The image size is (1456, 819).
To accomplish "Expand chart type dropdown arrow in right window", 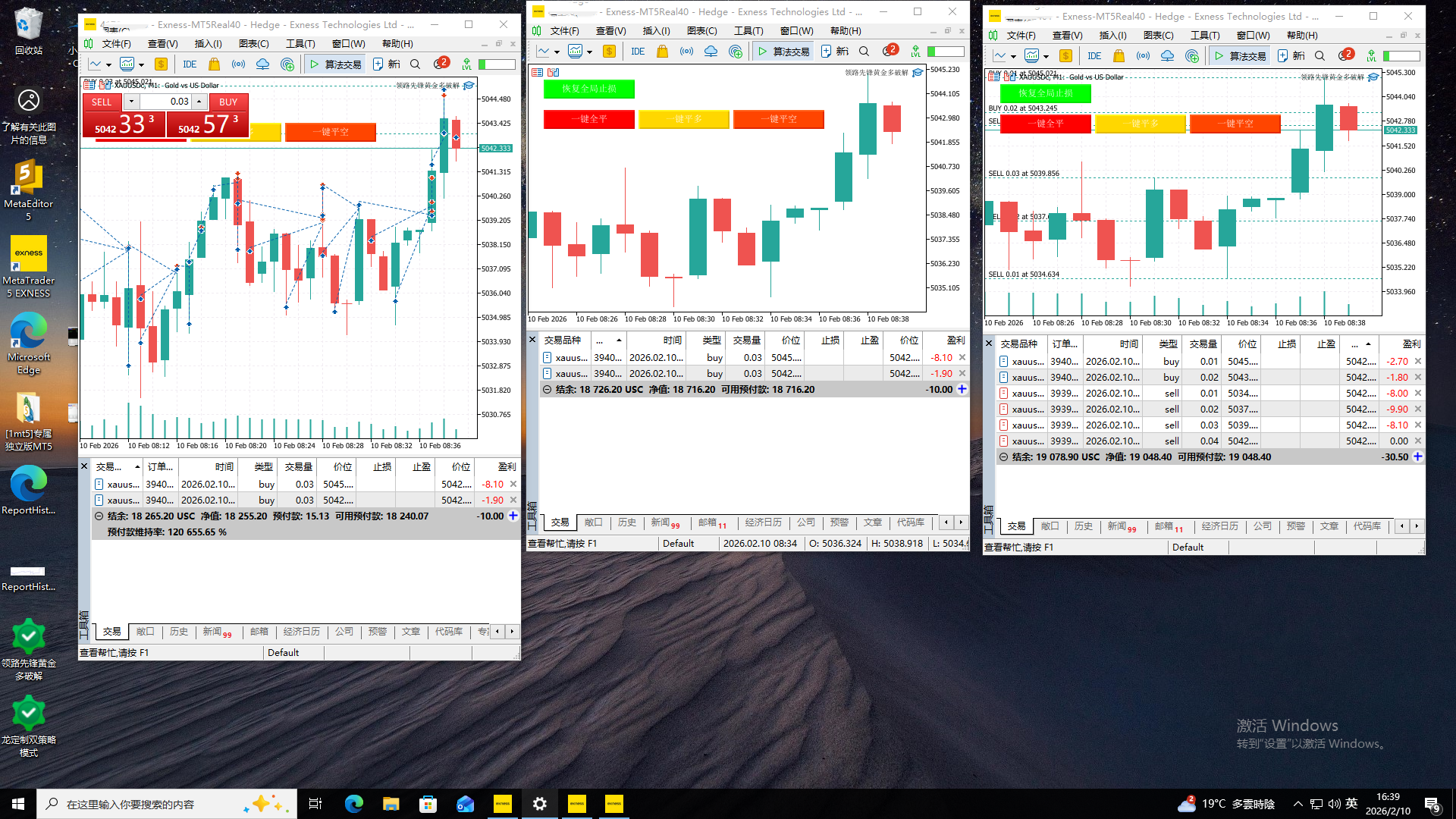I will click(1013, 57).
